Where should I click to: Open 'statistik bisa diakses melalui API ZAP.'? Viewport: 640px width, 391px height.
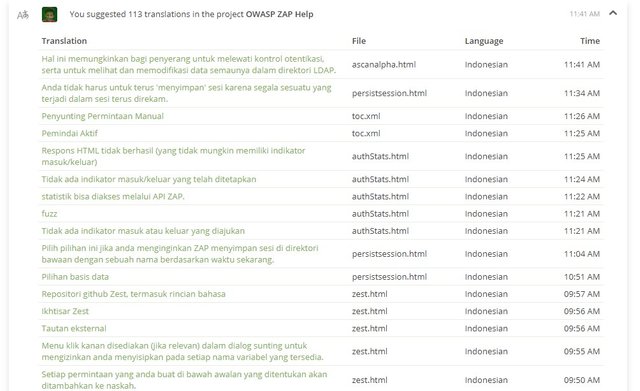click(x=113, y=196)
